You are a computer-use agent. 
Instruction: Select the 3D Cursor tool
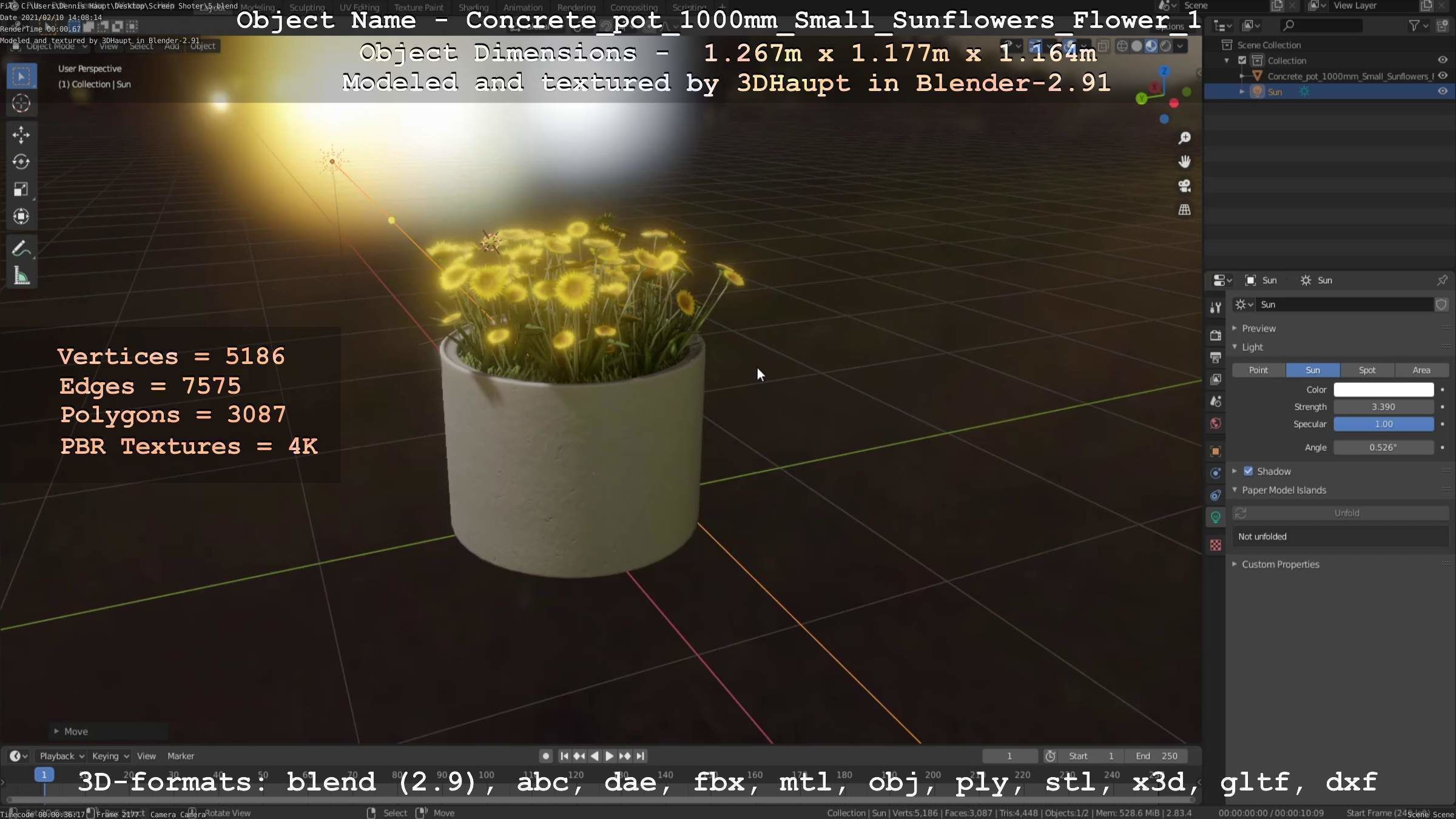coord(21,103)
